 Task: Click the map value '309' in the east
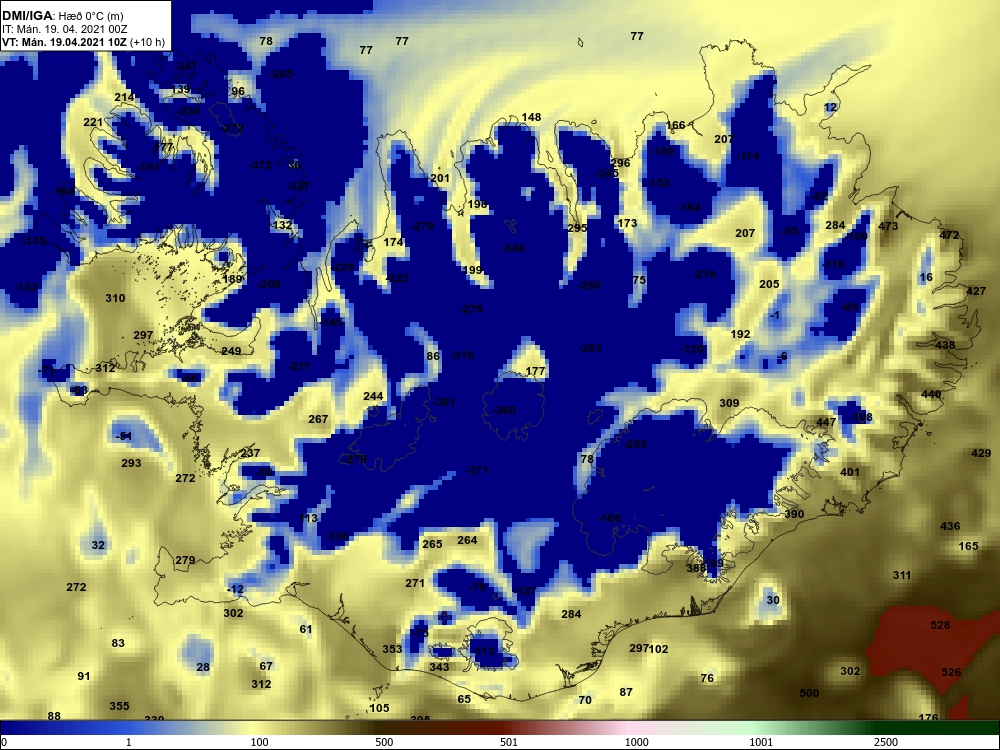point(729,403)
